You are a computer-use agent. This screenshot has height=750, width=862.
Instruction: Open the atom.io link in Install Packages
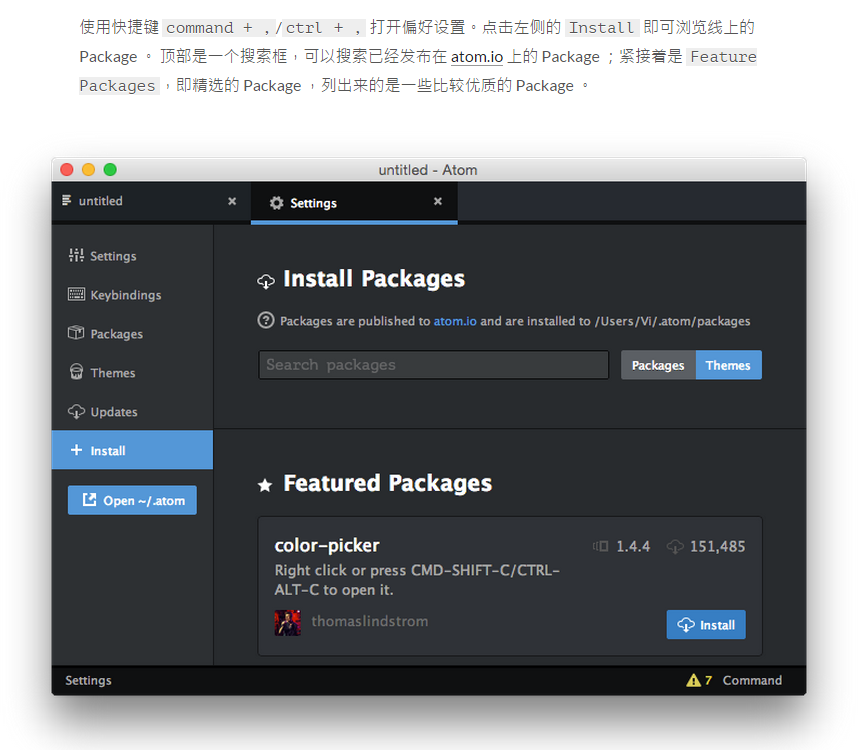pyautogui.click(x=455, y=321)
